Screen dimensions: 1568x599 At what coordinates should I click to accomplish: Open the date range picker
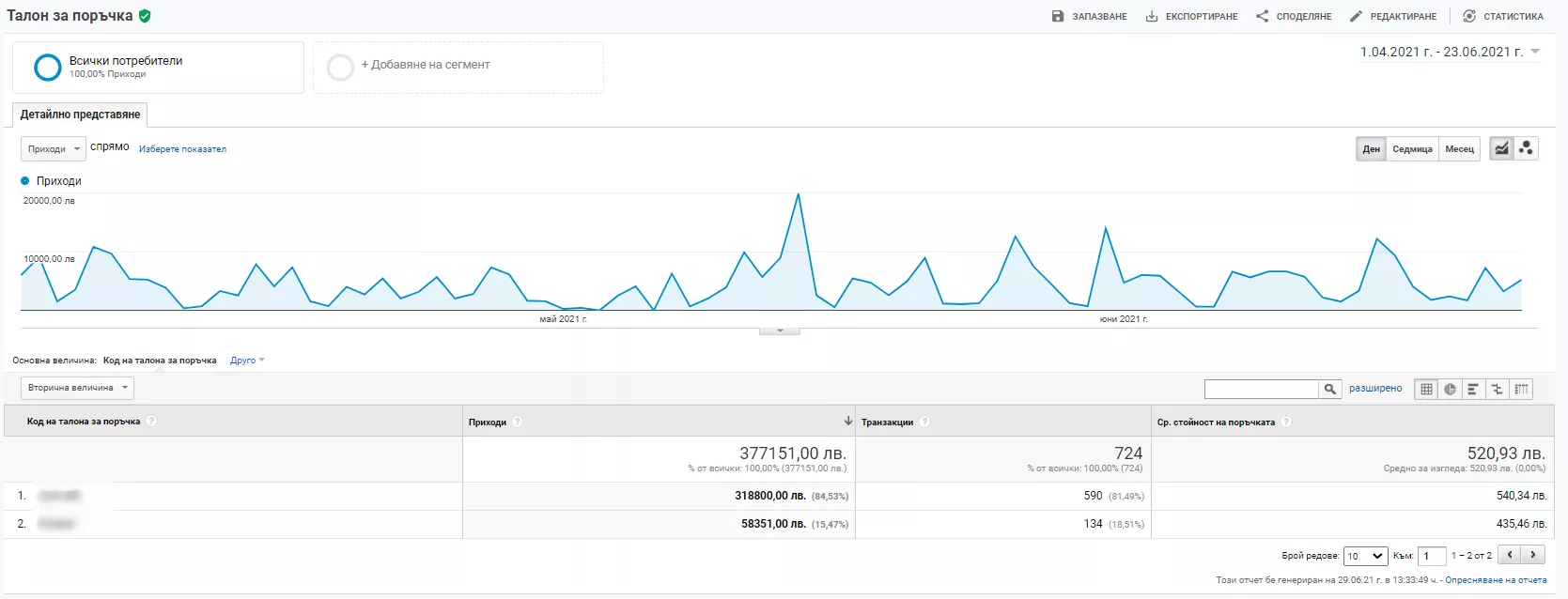tap(1450, 53)
